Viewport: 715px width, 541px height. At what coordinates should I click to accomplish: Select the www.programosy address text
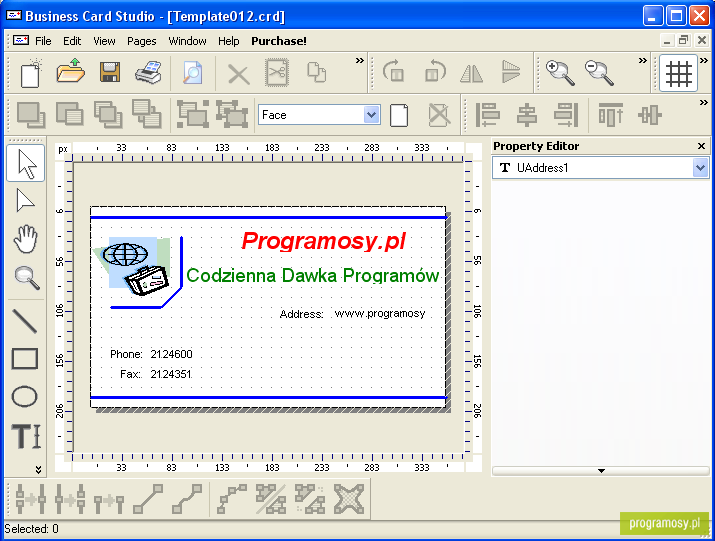click(380, 313)
